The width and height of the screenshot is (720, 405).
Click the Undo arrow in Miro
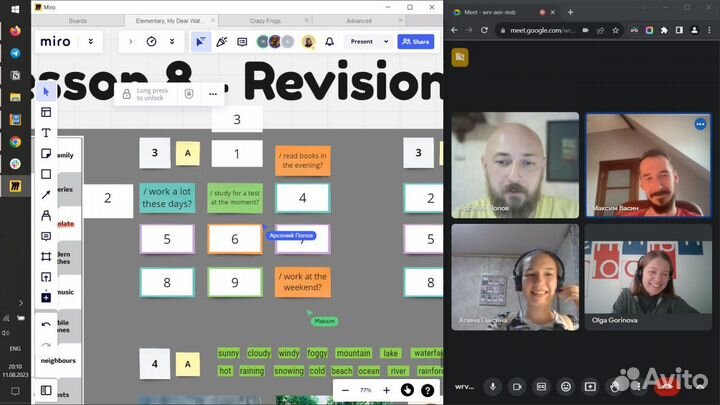click(x=46, y=325)
